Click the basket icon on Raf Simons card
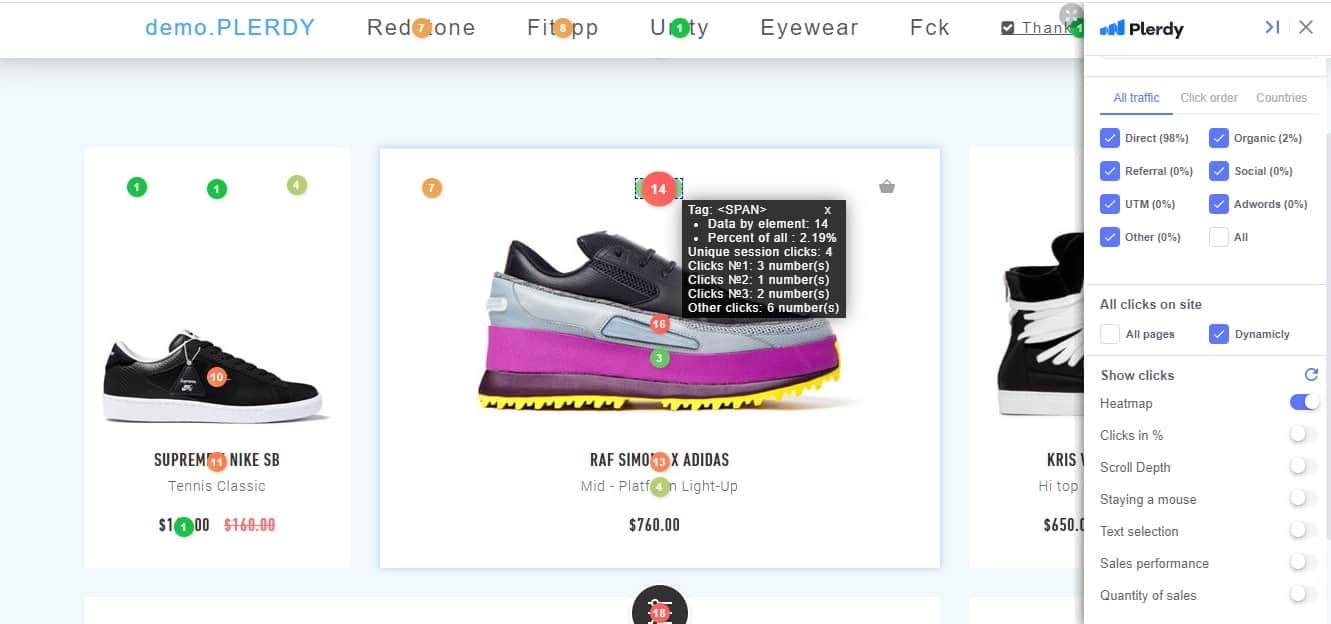The image size is (1331, 624). click(x=887, y=186)
